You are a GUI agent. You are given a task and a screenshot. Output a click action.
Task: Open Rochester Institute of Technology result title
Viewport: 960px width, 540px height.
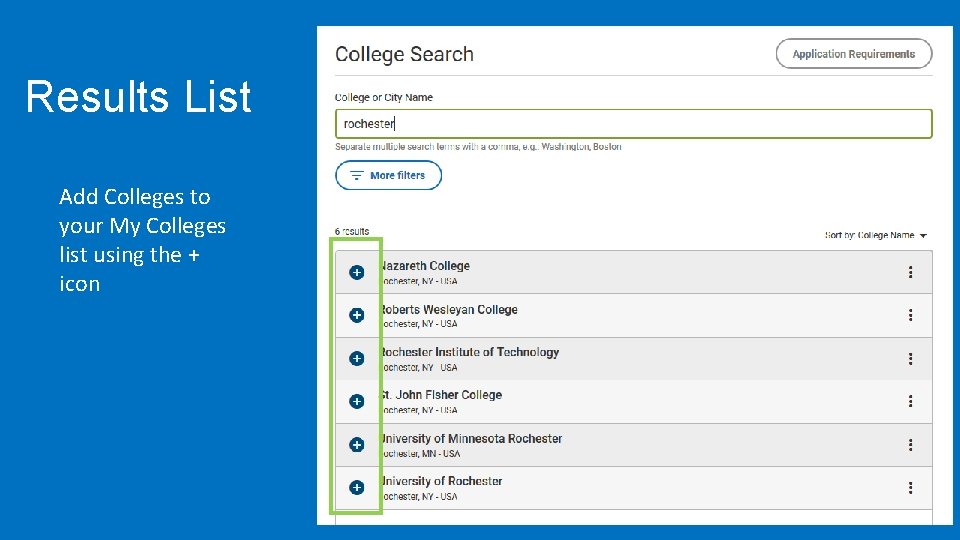469,352
